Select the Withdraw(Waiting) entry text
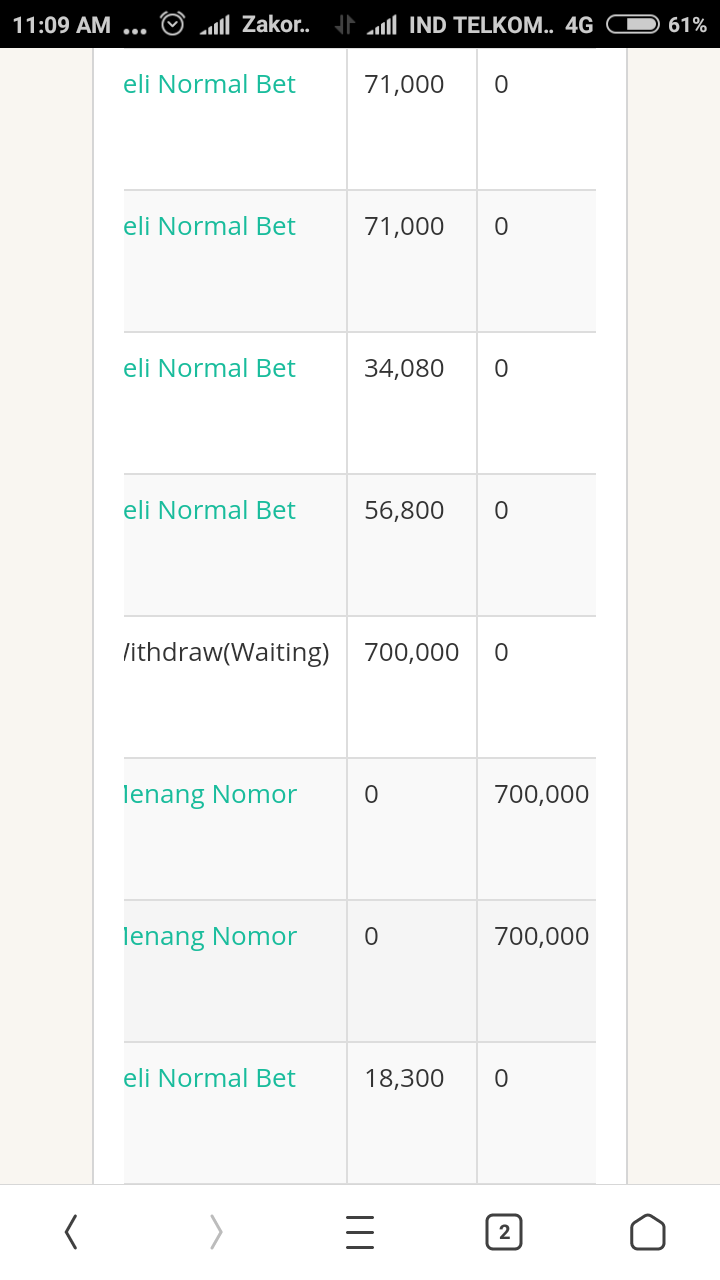 [x=226, y=652]
